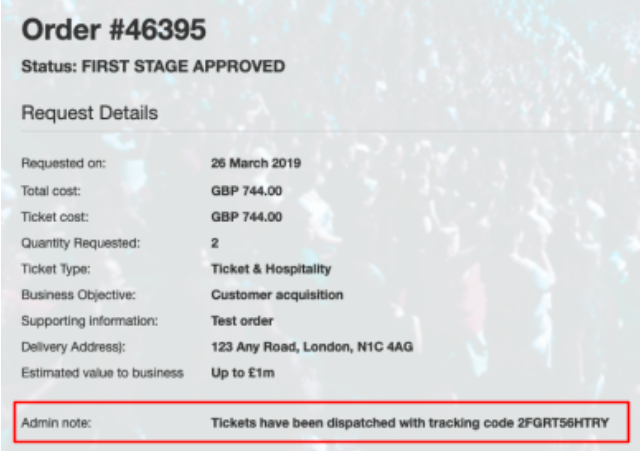Screen dimensions: 640x451
Task: Click the Request Details section header
Action: pyautogui.click(x=89, y=113)
